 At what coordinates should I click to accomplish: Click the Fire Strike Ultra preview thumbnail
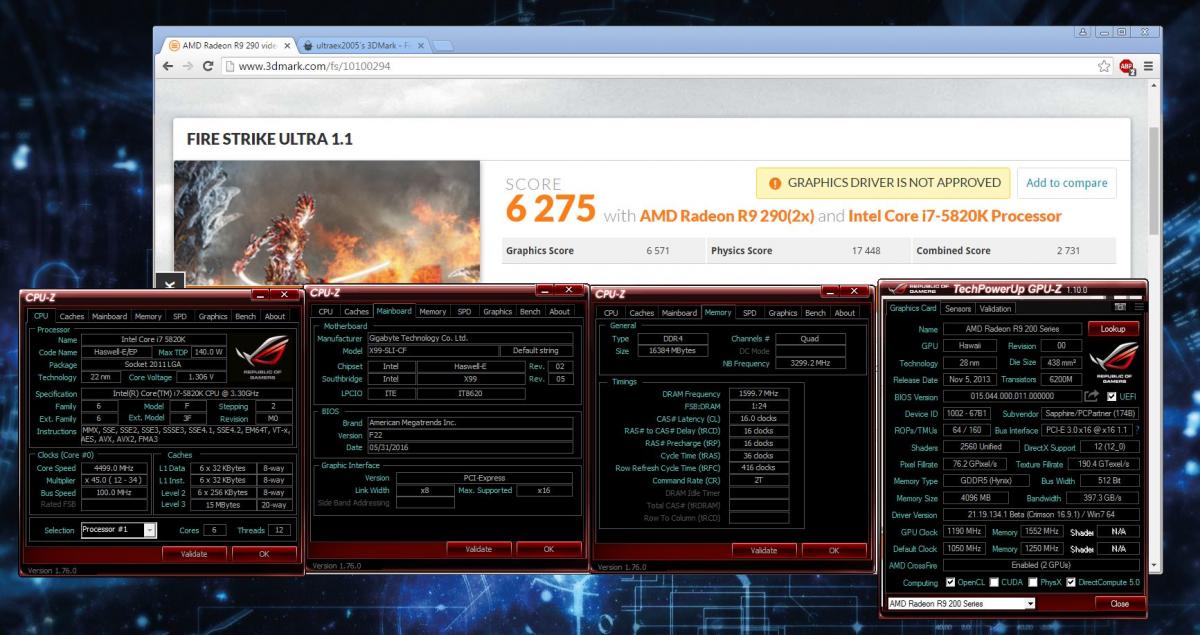[x=327, y=220]
